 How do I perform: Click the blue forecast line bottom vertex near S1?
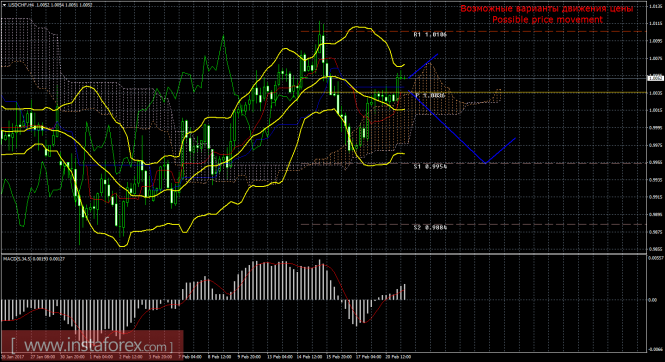pos(486,163)
